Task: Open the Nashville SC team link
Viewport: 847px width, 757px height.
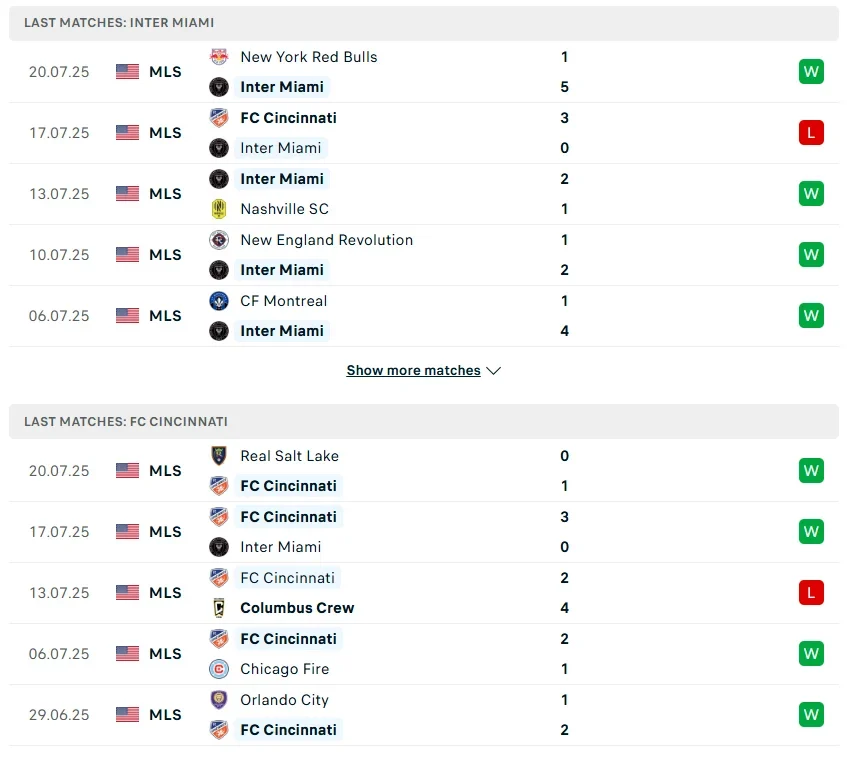Action: click(284, 209)
